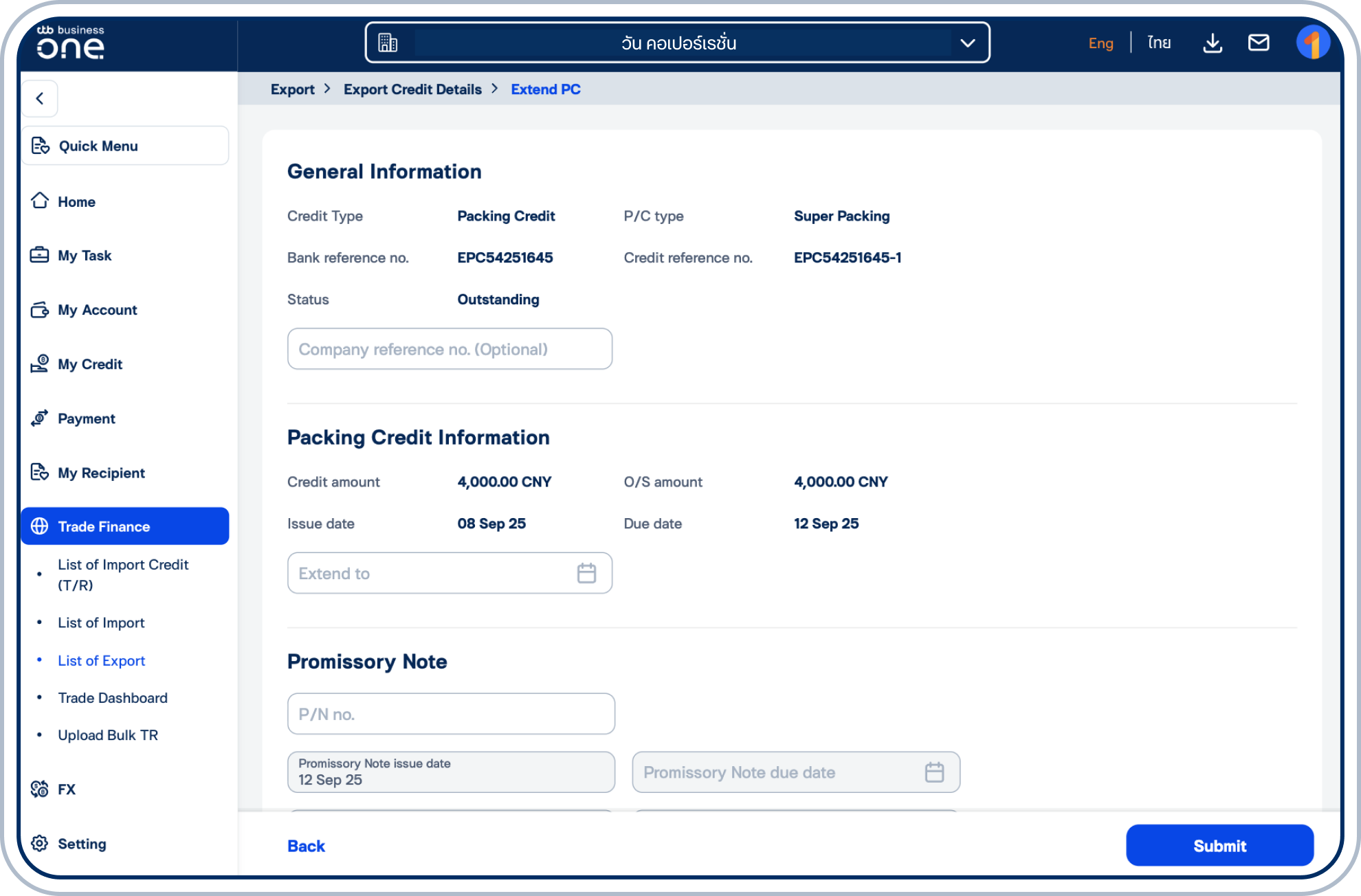Click the Back link
1361x896 pixels.
click(306, 846)
